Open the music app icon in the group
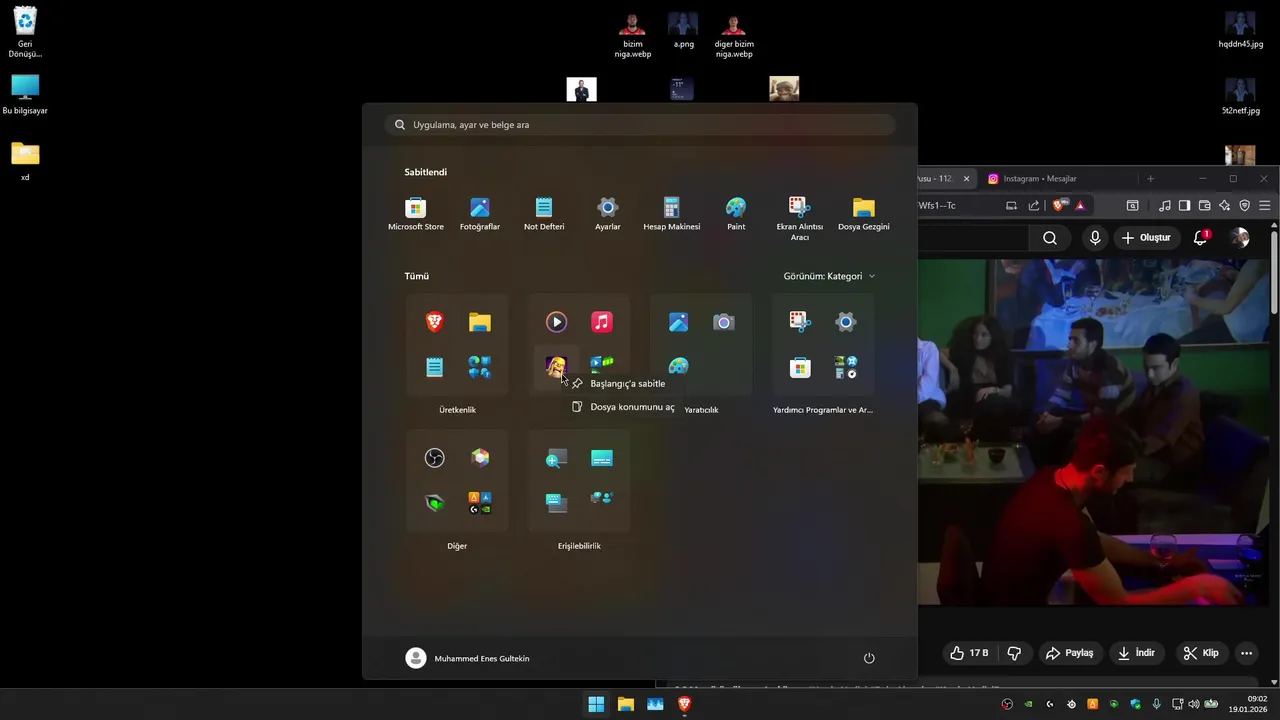This screenshot has height=720, width=1280. (601, 322)
